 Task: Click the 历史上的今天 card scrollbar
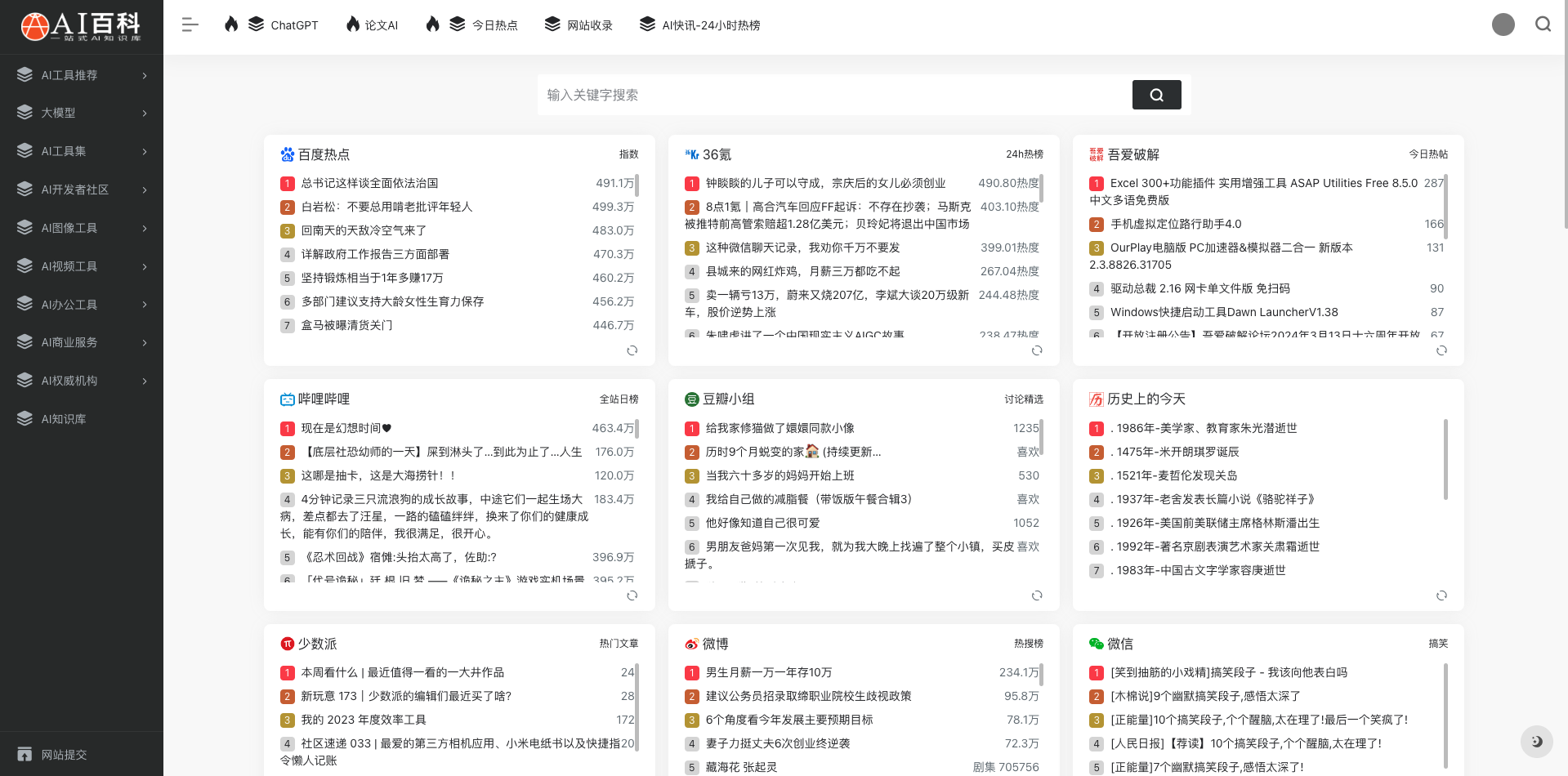[x=1445, y=459]
